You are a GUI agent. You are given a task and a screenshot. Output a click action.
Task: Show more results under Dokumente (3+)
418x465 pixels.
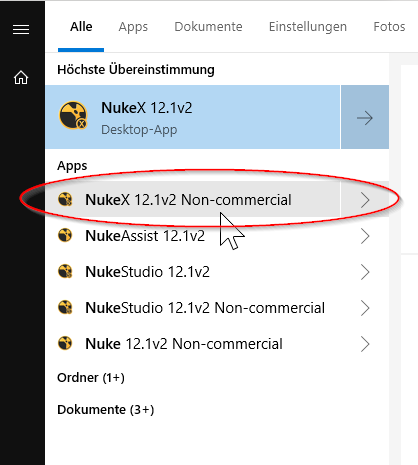pos(106,410)
